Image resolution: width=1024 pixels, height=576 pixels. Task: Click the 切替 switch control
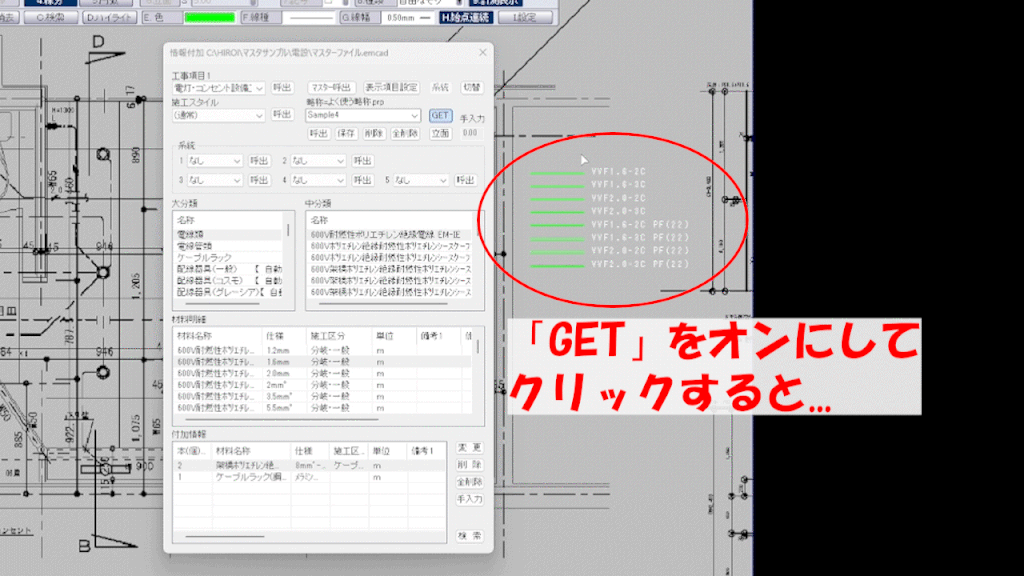[x=473, y=88]
